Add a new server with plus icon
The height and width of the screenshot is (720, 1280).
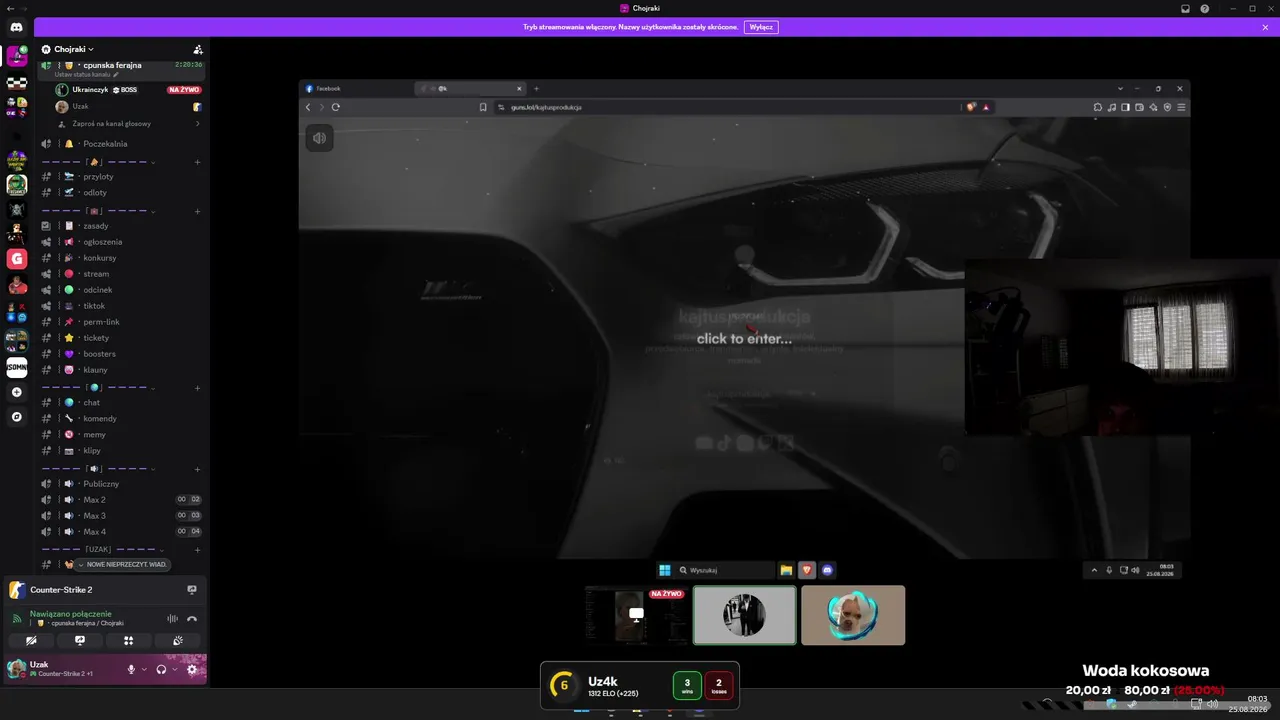pyautogui.click(x=17, y=392)
